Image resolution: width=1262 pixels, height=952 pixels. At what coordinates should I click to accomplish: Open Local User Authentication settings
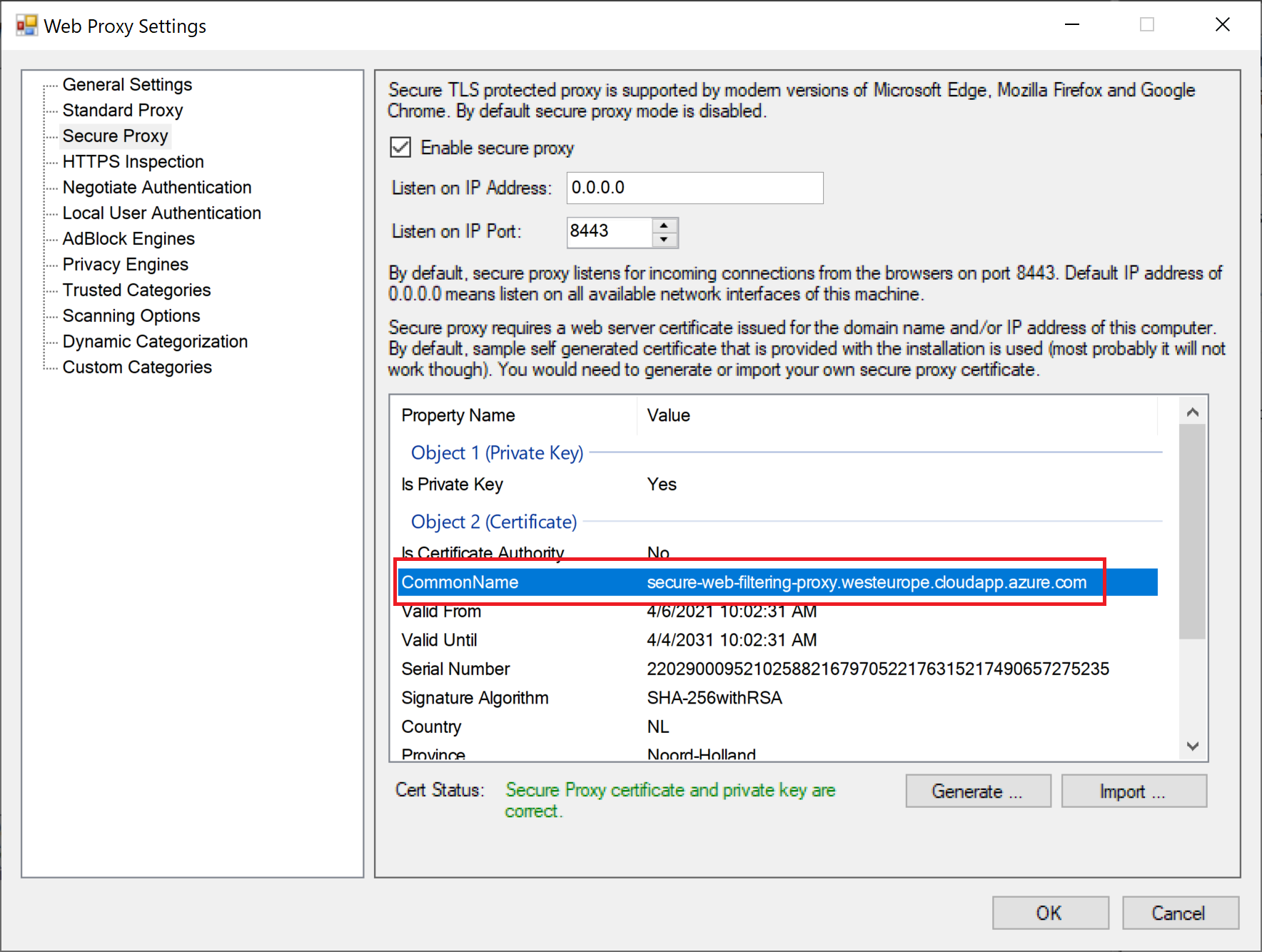(x=162, y=213)
